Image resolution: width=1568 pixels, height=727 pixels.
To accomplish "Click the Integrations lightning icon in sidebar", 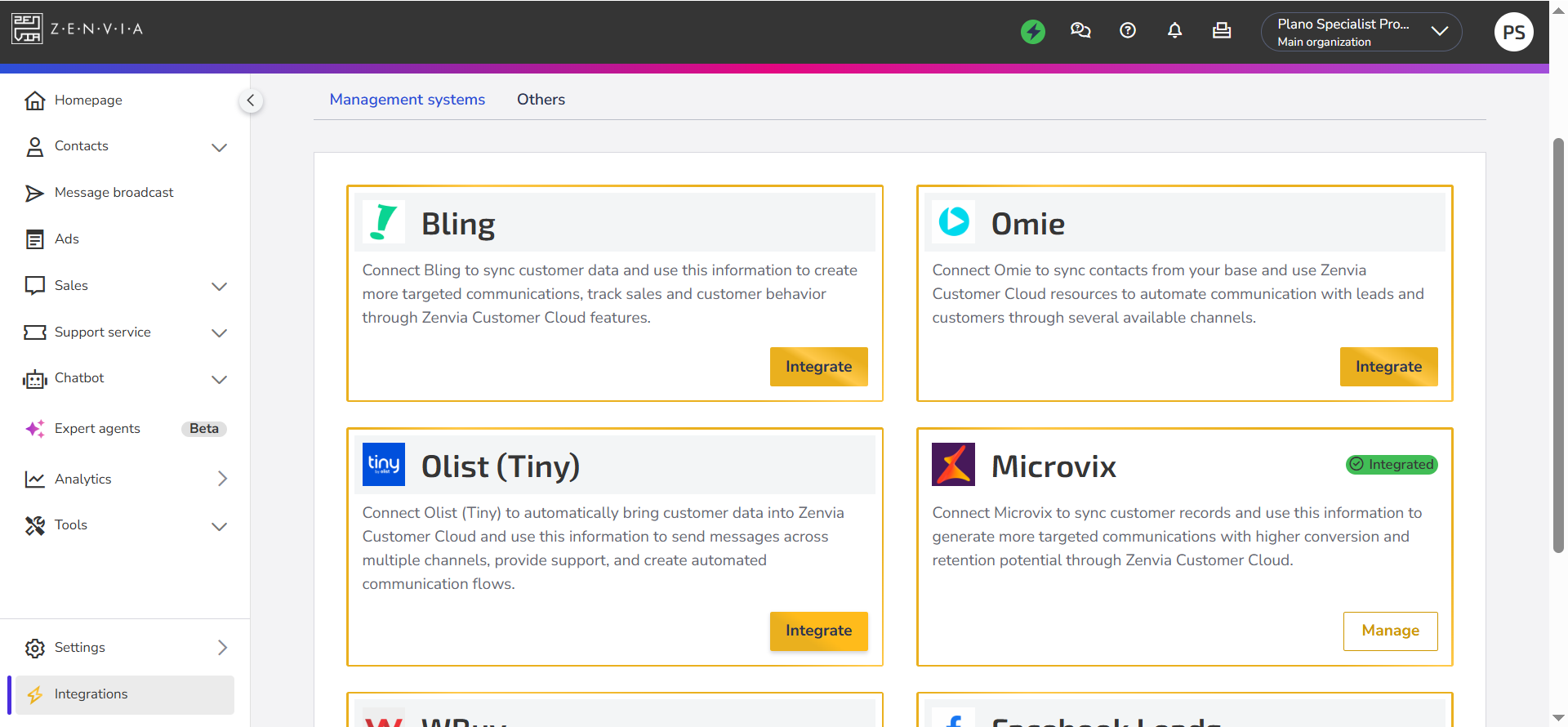I will 35,694.
